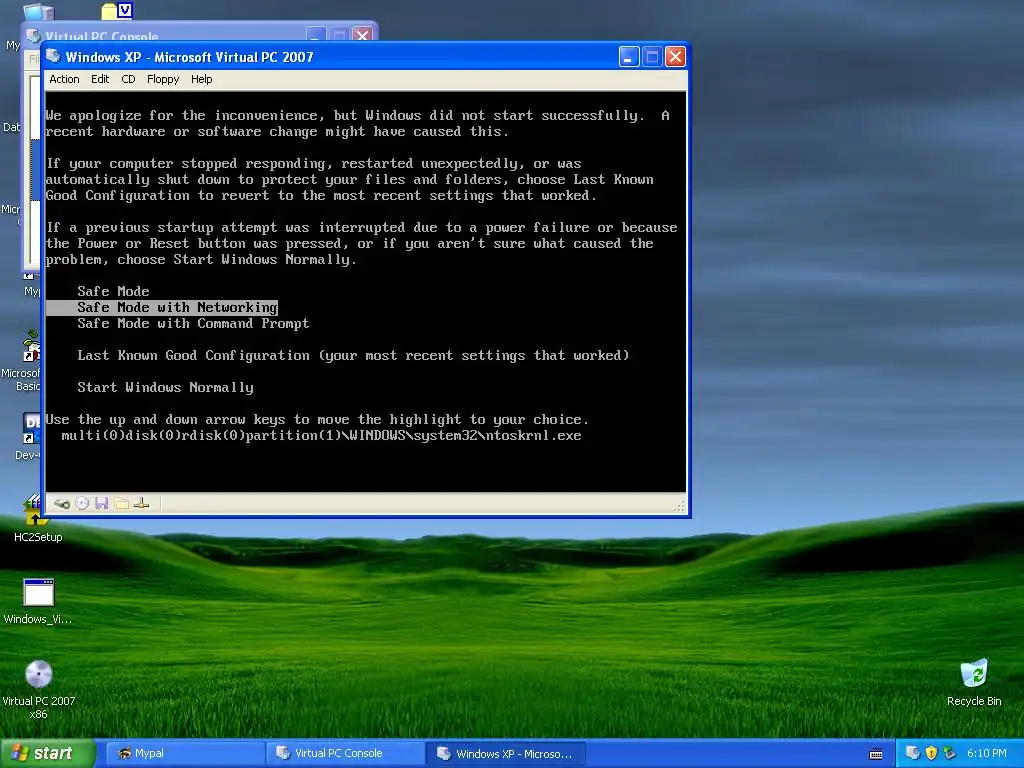Open the CD menu
Screen dimensions: 1024x768
coord(128,79)
